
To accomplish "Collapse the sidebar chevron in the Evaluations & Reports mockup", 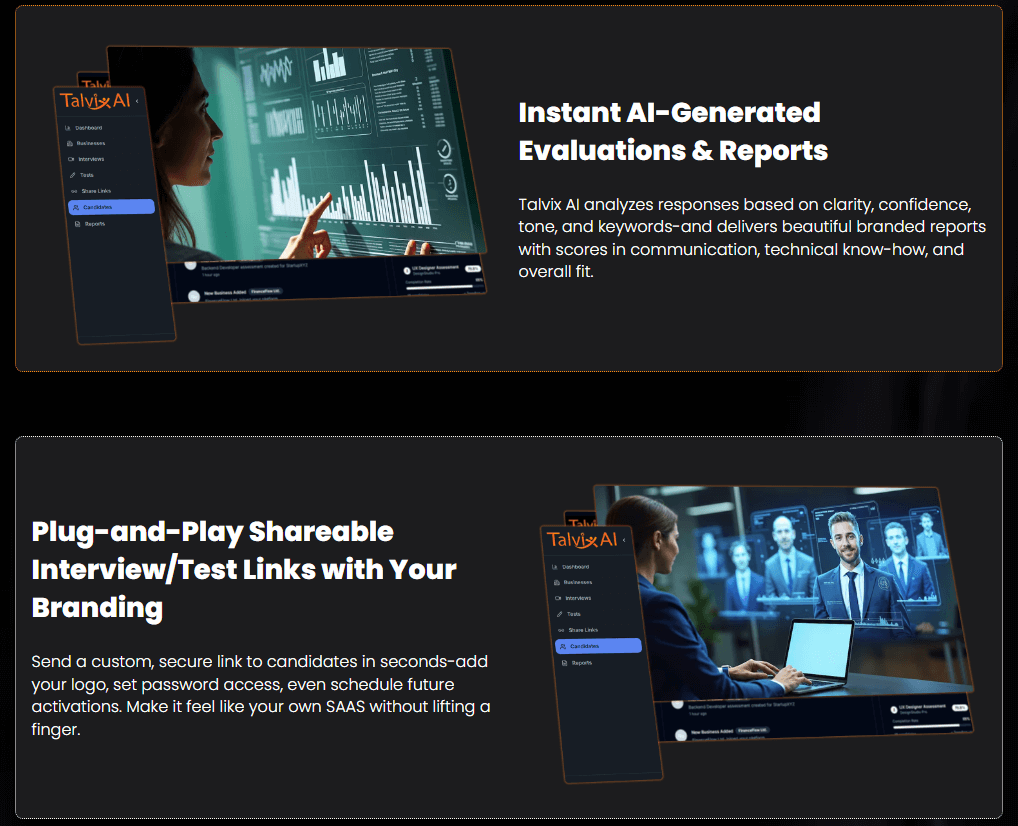I will pos(137,101).
